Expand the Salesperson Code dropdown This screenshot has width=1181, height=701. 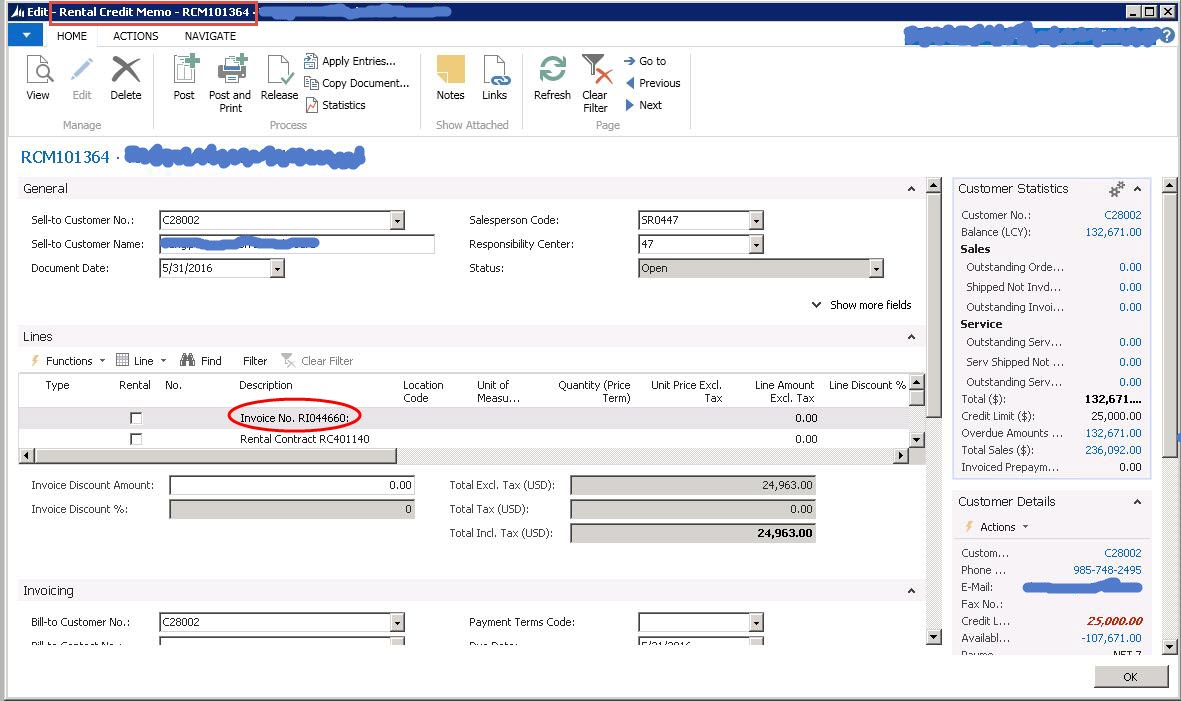click(x=755, y=220)
